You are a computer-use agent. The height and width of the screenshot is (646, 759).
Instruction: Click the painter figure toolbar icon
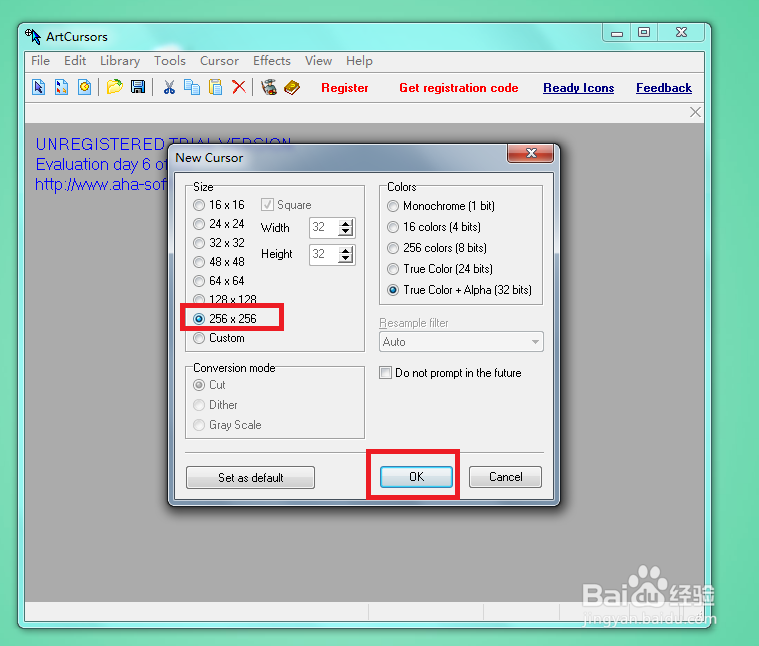[x=269, y=87]
